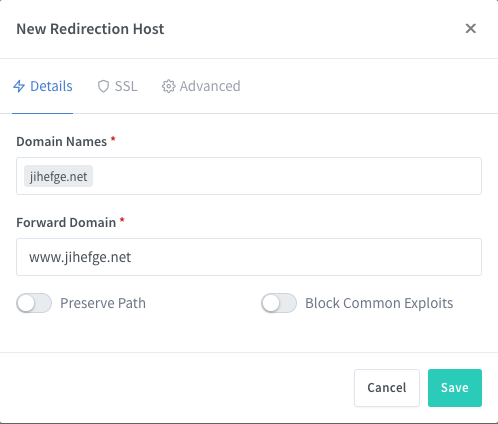Click the Preserve Path label text
The image size is (498, 424).
click(103, 303)
